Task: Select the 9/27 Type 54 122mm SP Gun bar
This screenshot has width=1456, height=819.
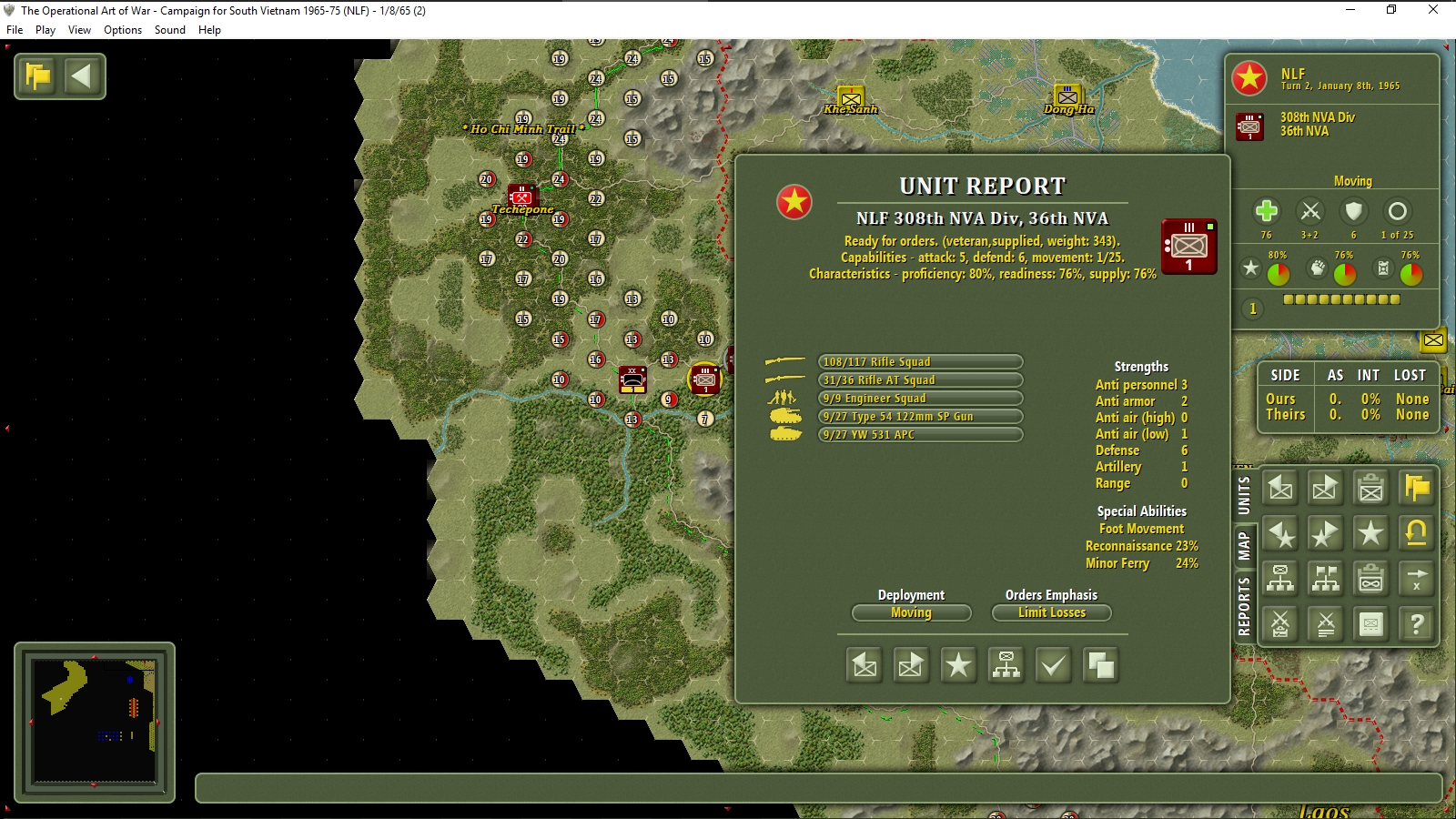Action: 920,417
